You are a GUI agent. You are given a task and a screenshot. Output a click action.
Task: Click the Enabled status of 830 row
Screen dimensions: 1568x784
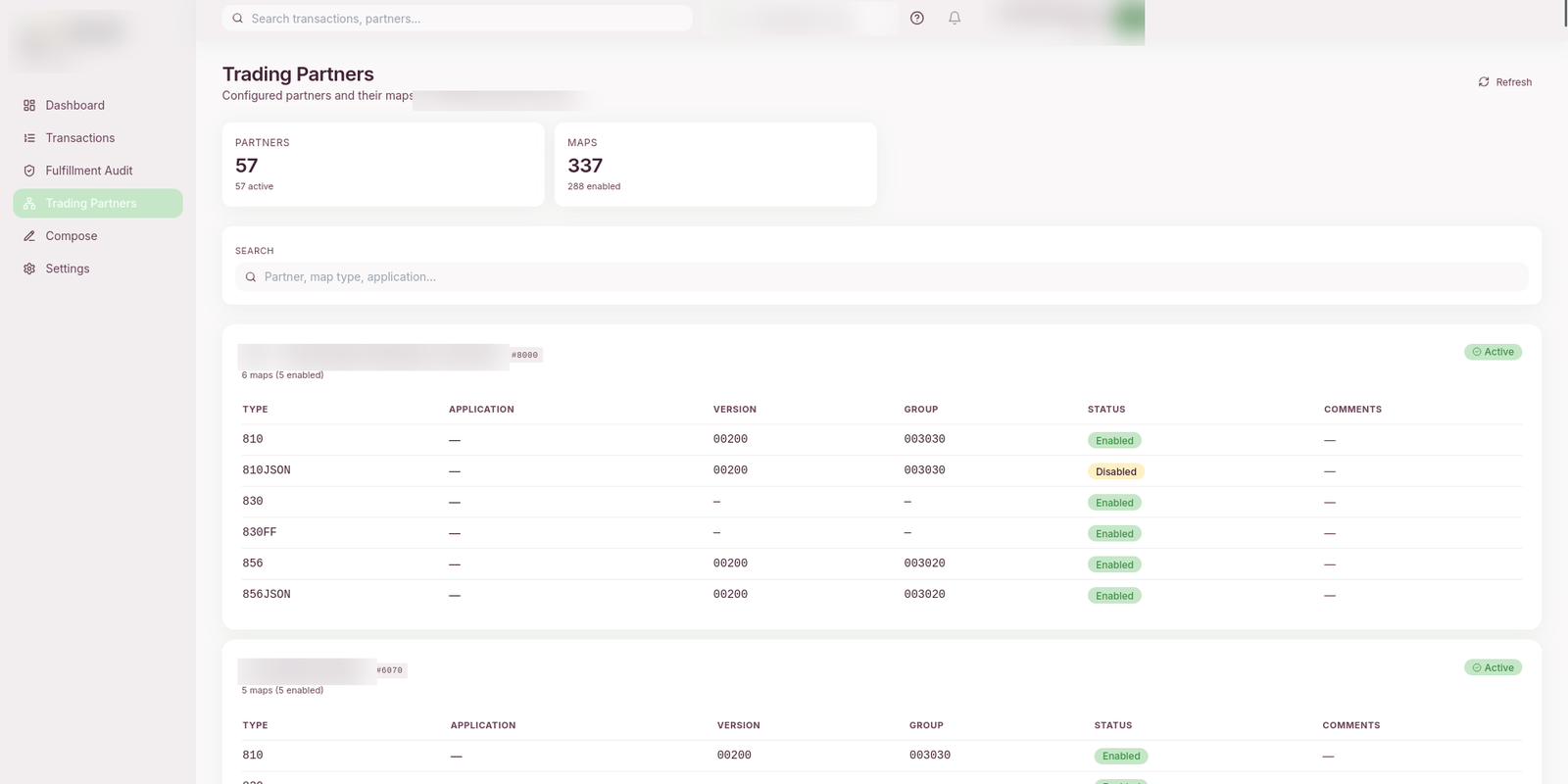click(x=1114, y=503)
